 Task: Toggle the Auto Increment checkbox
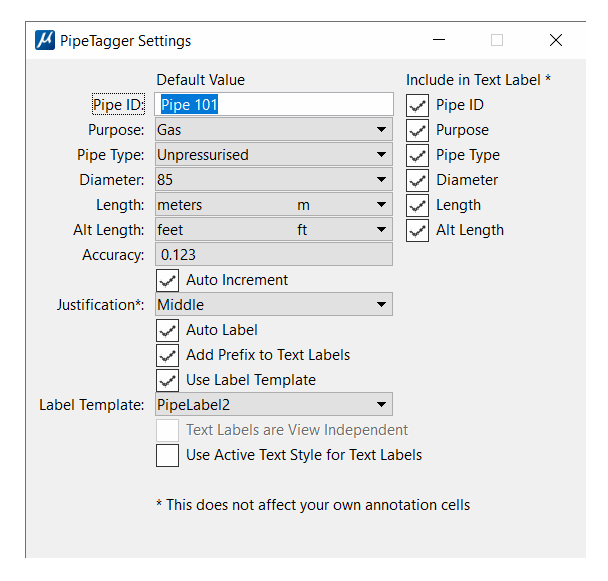coord(168,280)
